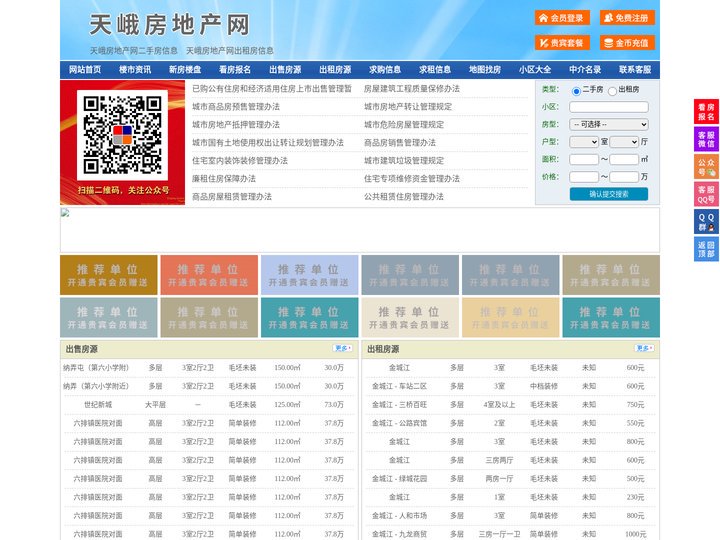This screenshot has height=540, width=720.
Task: Click the QR code image
Action: point(122,135)
